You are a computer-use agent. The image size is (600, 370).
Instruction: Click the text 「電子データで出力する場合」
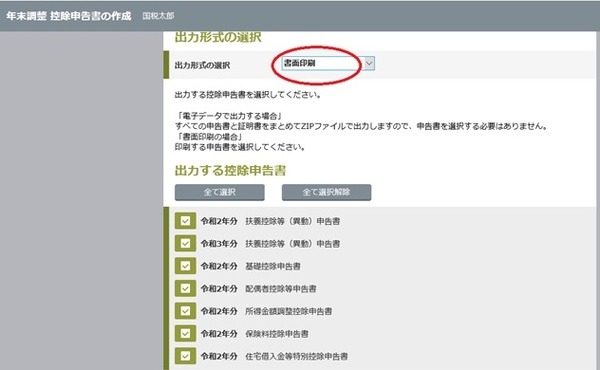pos(229,116)
